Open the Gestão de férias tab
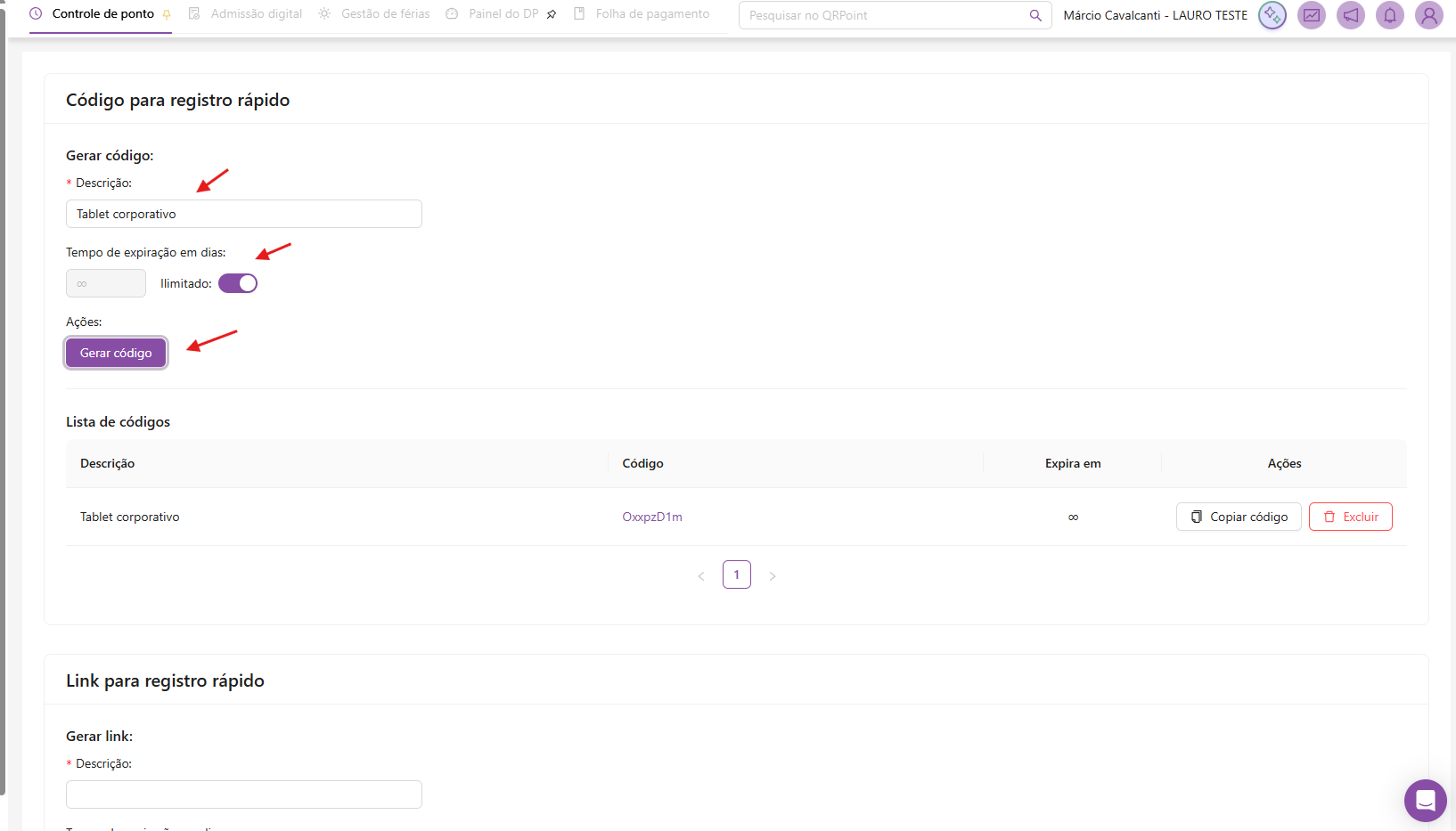 coord(385,14)
